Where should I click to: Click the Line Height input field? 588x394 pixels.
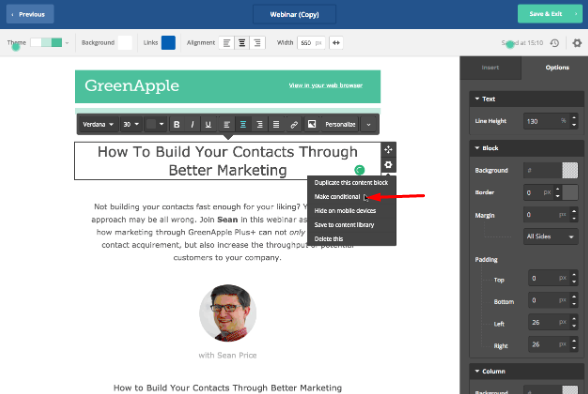point(546,121)
